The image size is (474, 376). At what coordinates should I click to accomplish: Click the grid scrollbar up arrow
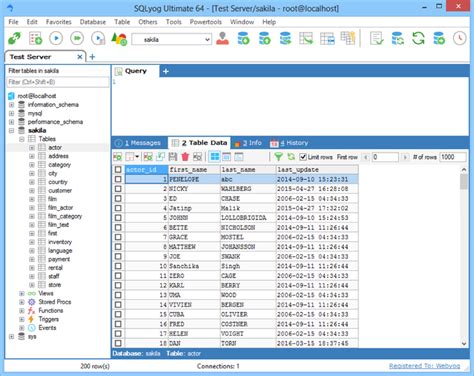tap(464, 170)
